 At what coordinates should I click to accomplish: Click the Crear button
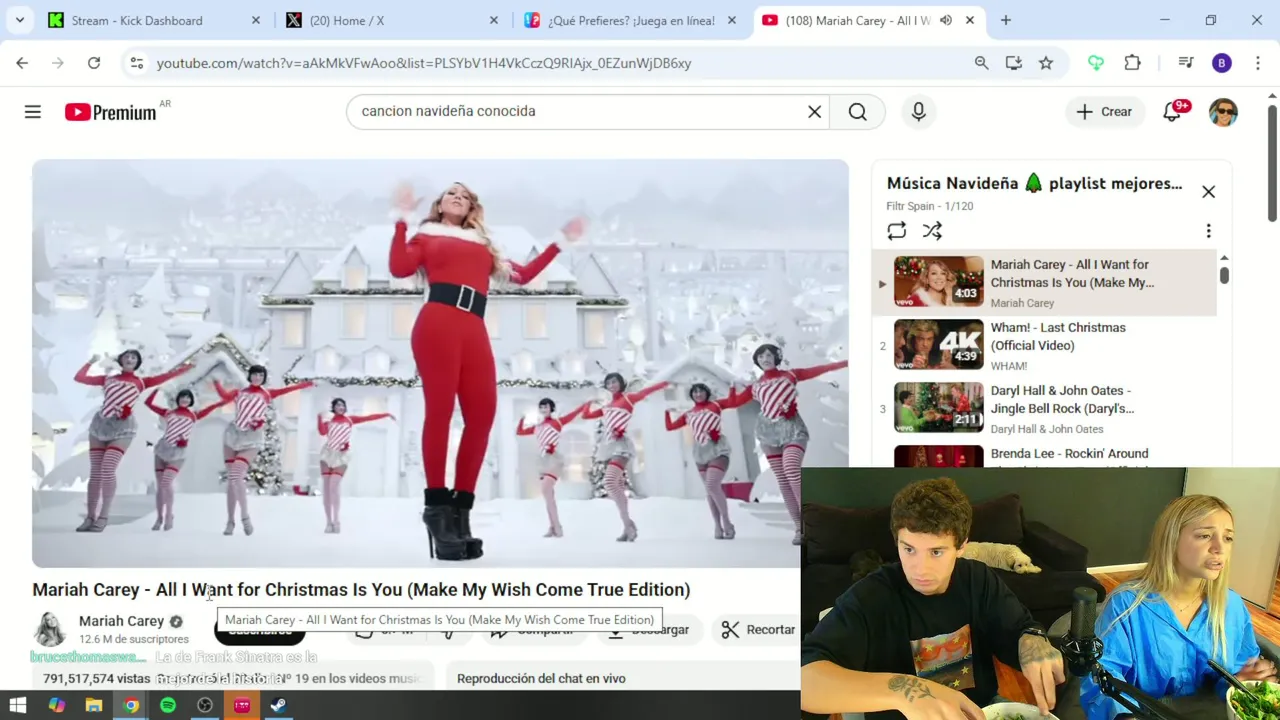click(1104, 112)
